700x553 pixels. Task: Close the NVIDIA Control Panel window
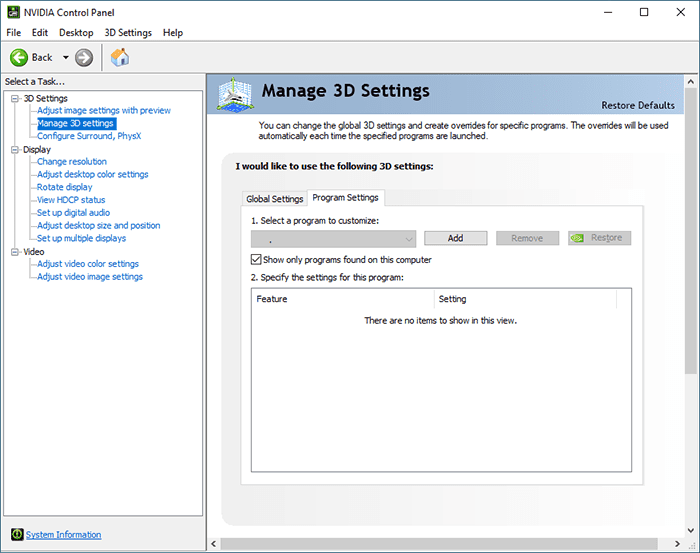click(680, 12)
